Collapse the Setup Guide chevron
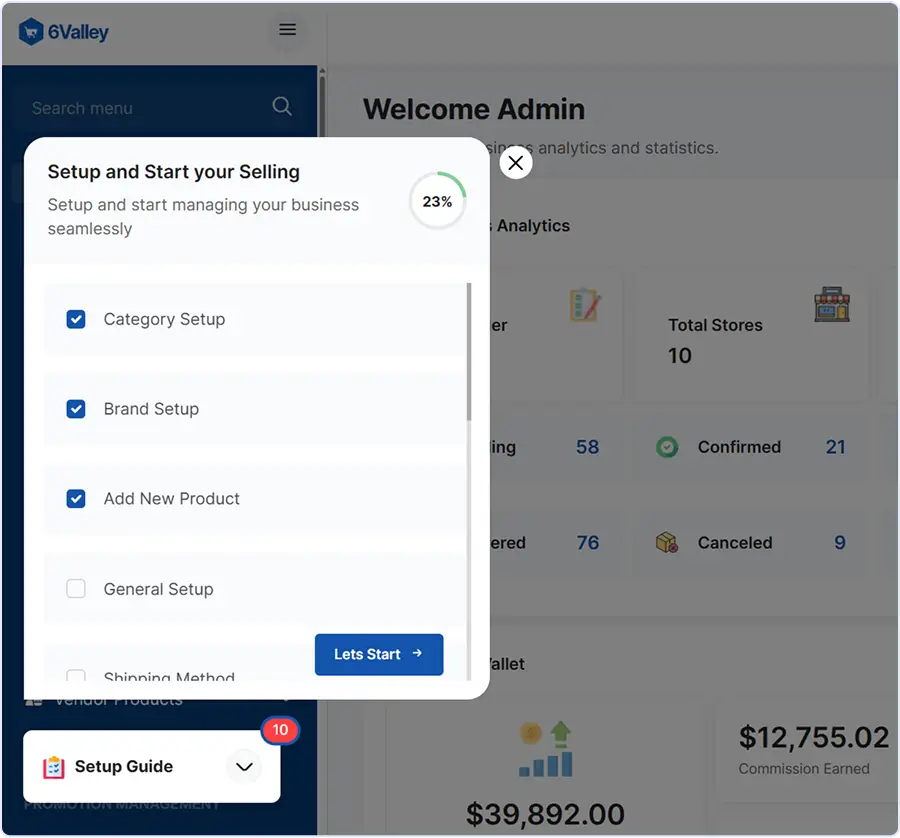 tap(244, 767)
